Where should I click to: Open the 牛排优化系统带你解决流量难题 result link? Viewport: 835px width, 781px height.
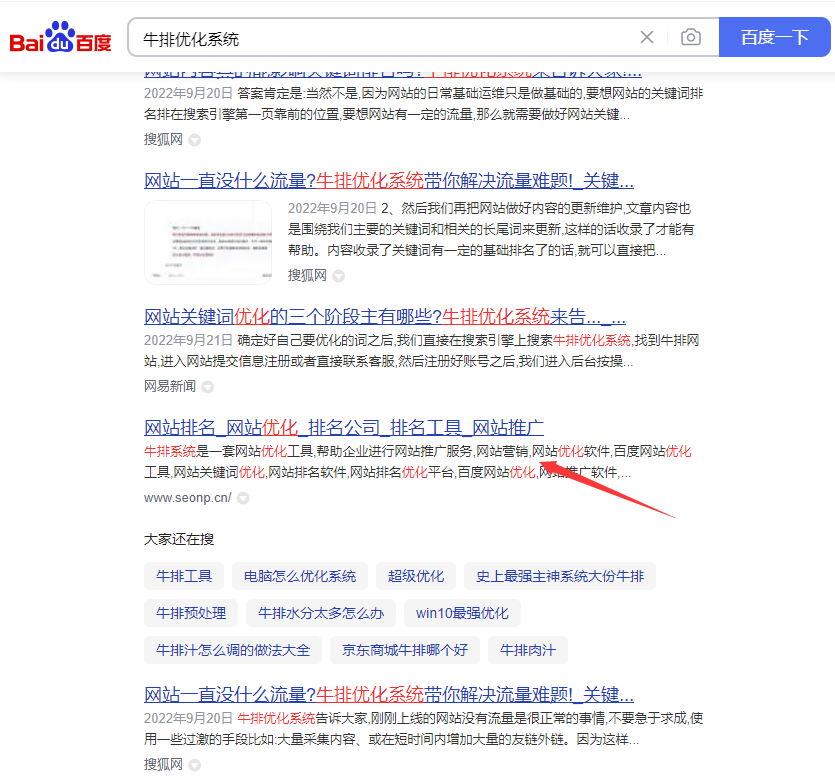tap(388, 178)
